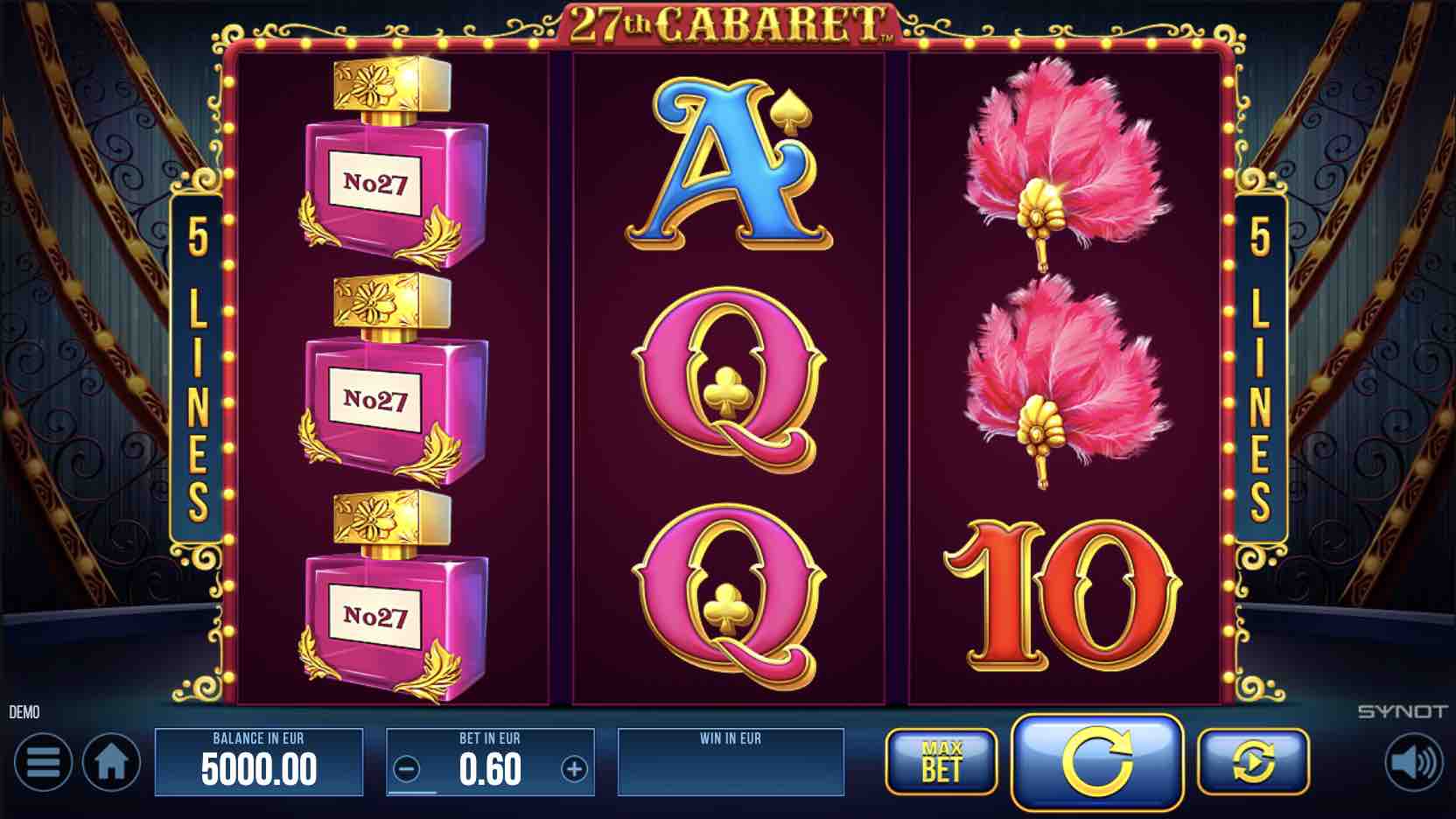Start autoplay mode
The height and width of the screenshot is (819, 1456).
click(1253, 761)
